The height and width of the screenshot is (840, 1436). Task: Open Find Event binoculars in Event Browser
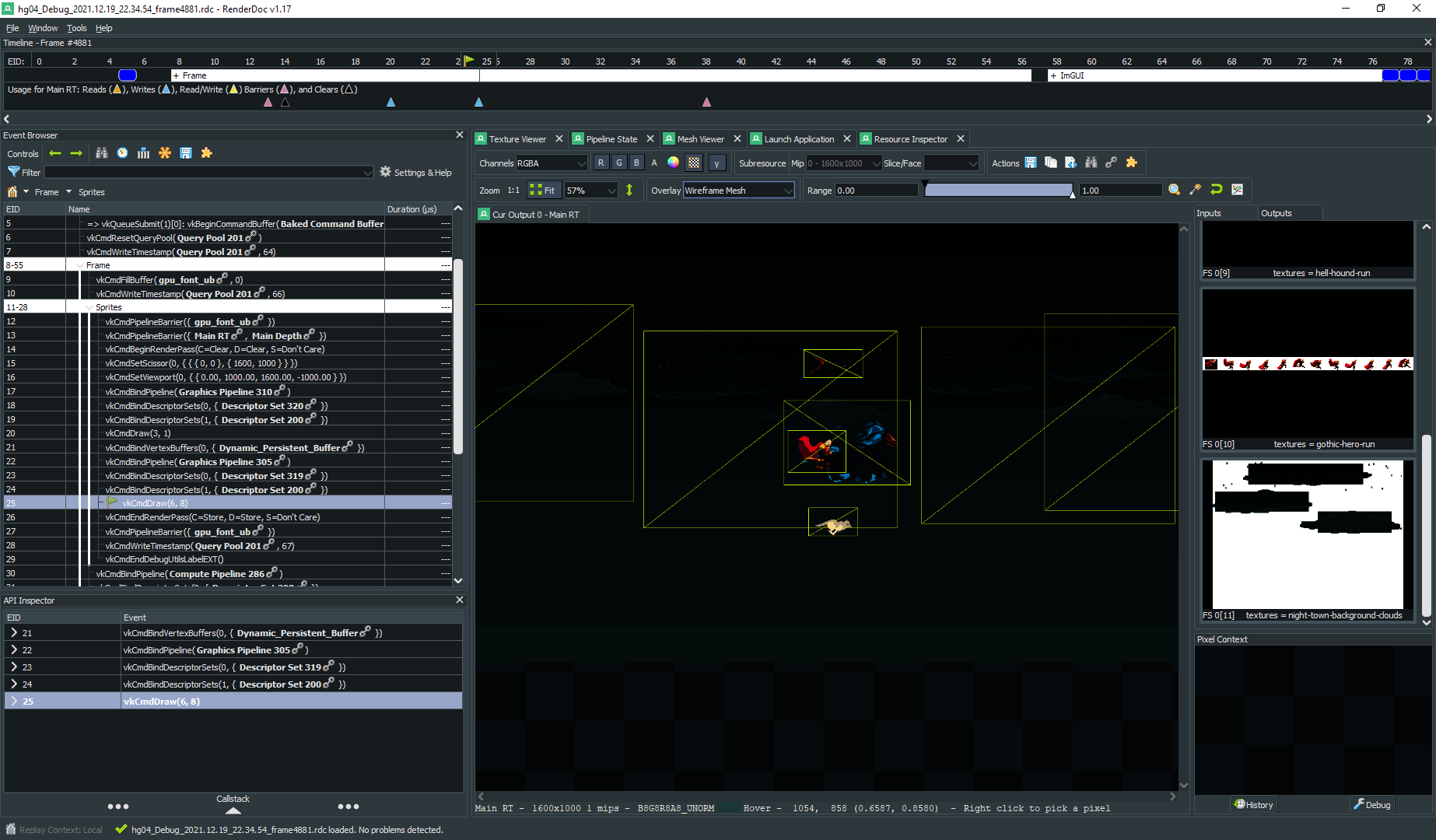pyautogui.click(x=102, y=153)
